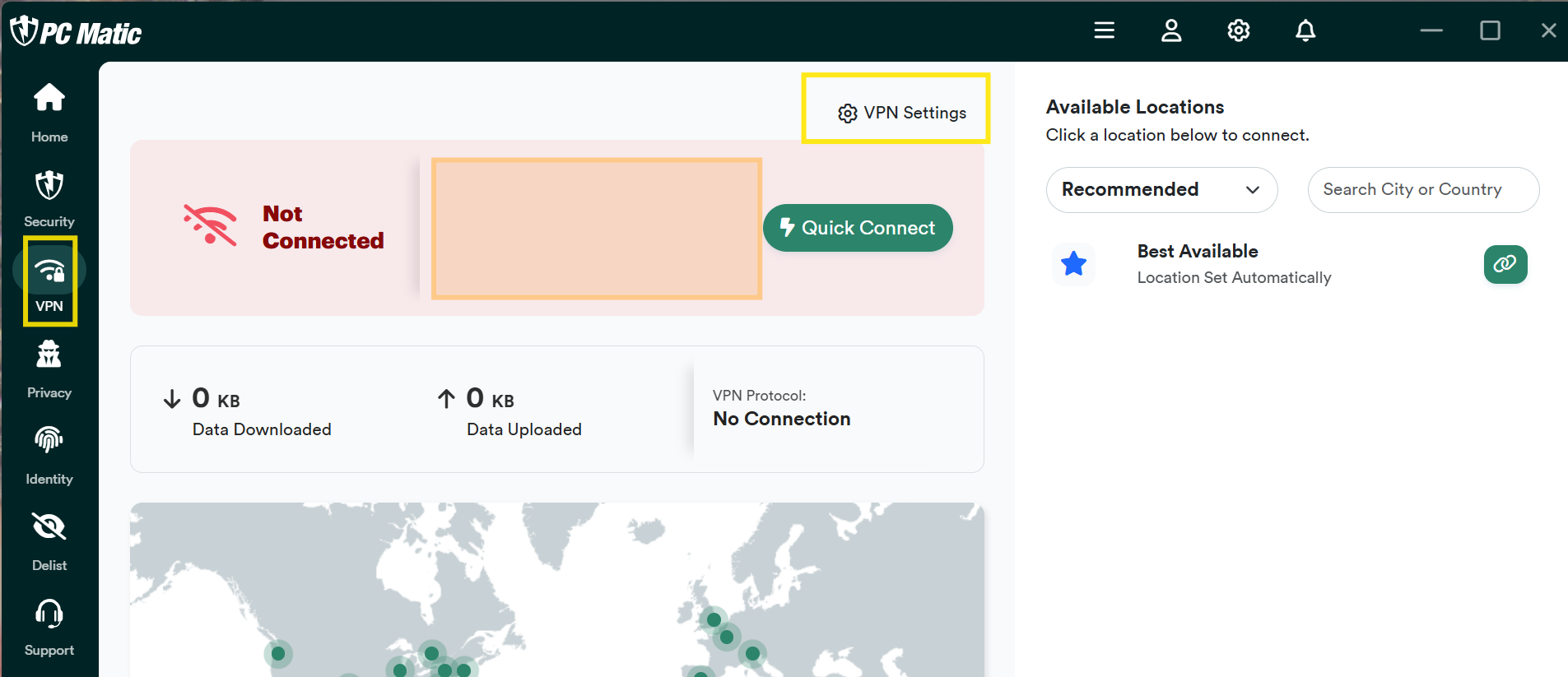
Task: Open app settings gear in title bar
Action: click(x=1239, y=30)
